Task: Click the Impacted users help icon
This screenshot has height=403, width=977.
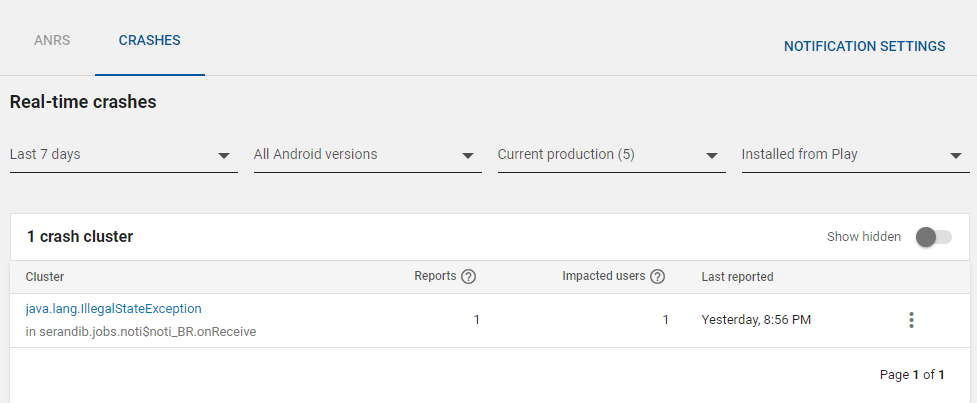Action: 658,277
